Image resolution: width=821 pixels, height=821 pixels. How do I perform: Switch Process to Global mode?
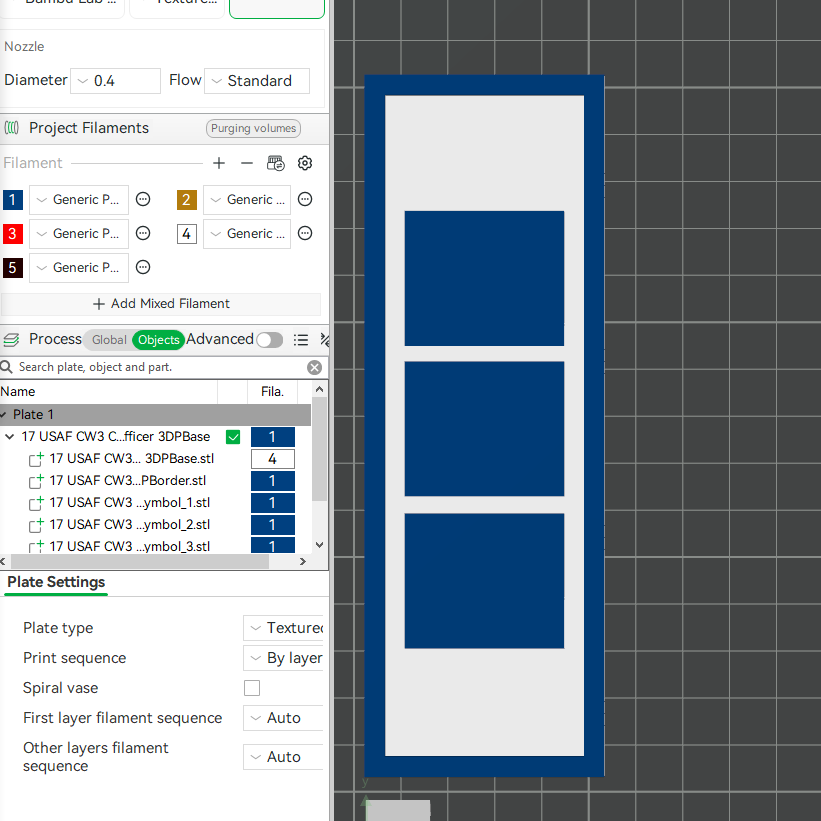[109, 340]
